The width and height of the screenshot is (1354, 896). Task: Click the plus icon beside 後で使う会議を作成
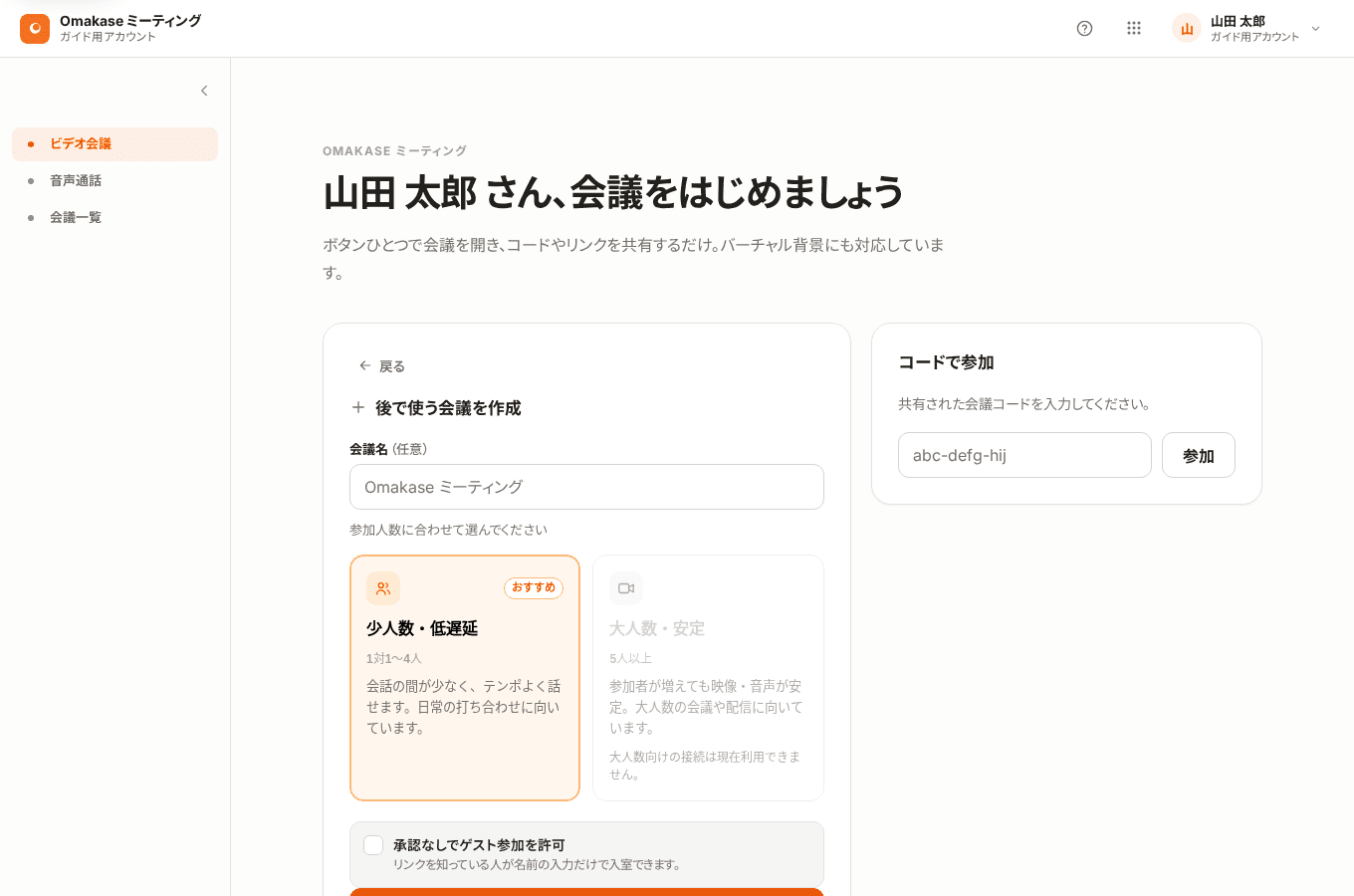pos(358,408)
